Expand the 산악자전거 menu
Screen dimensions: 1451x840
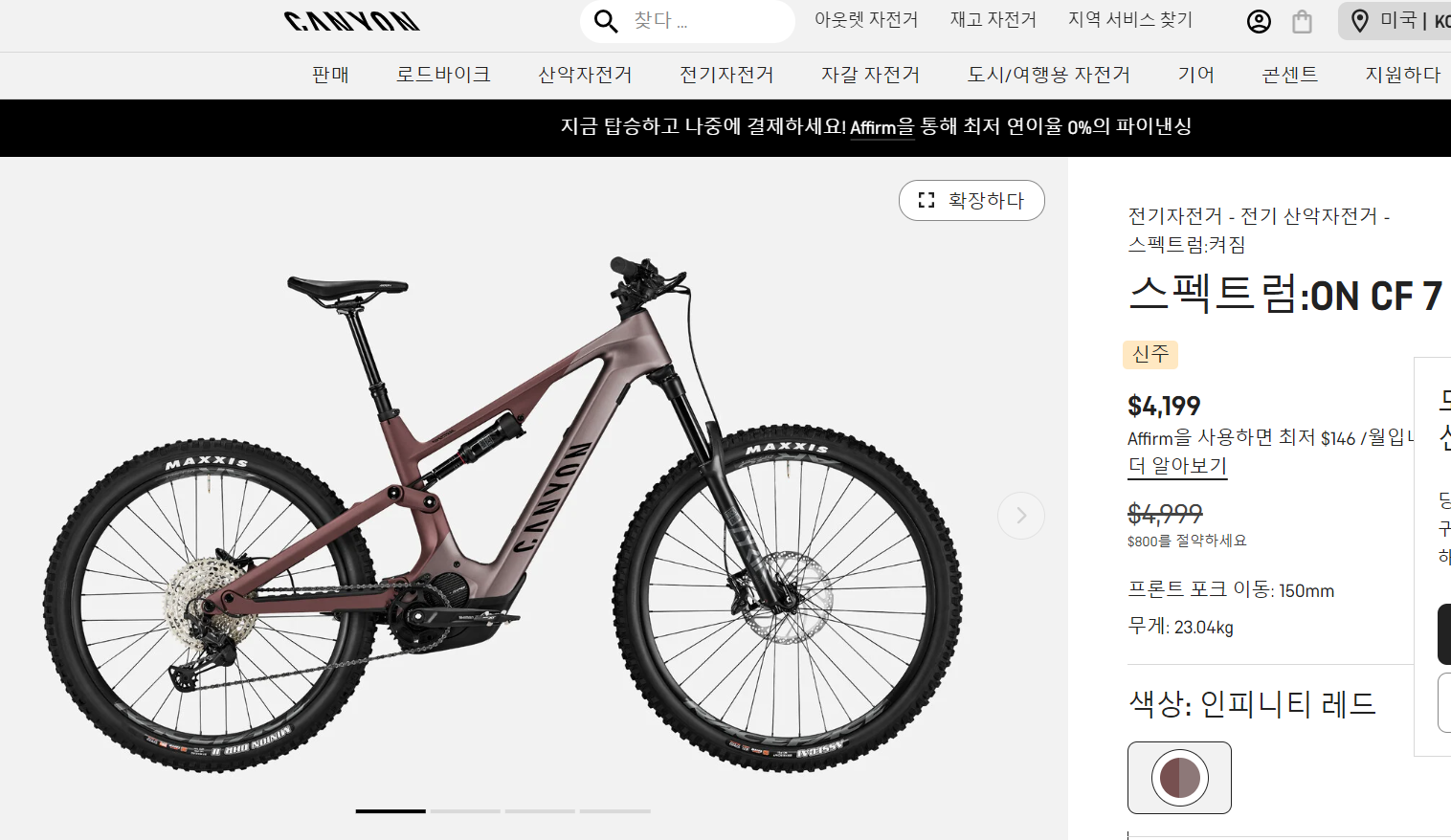[585, 75]
